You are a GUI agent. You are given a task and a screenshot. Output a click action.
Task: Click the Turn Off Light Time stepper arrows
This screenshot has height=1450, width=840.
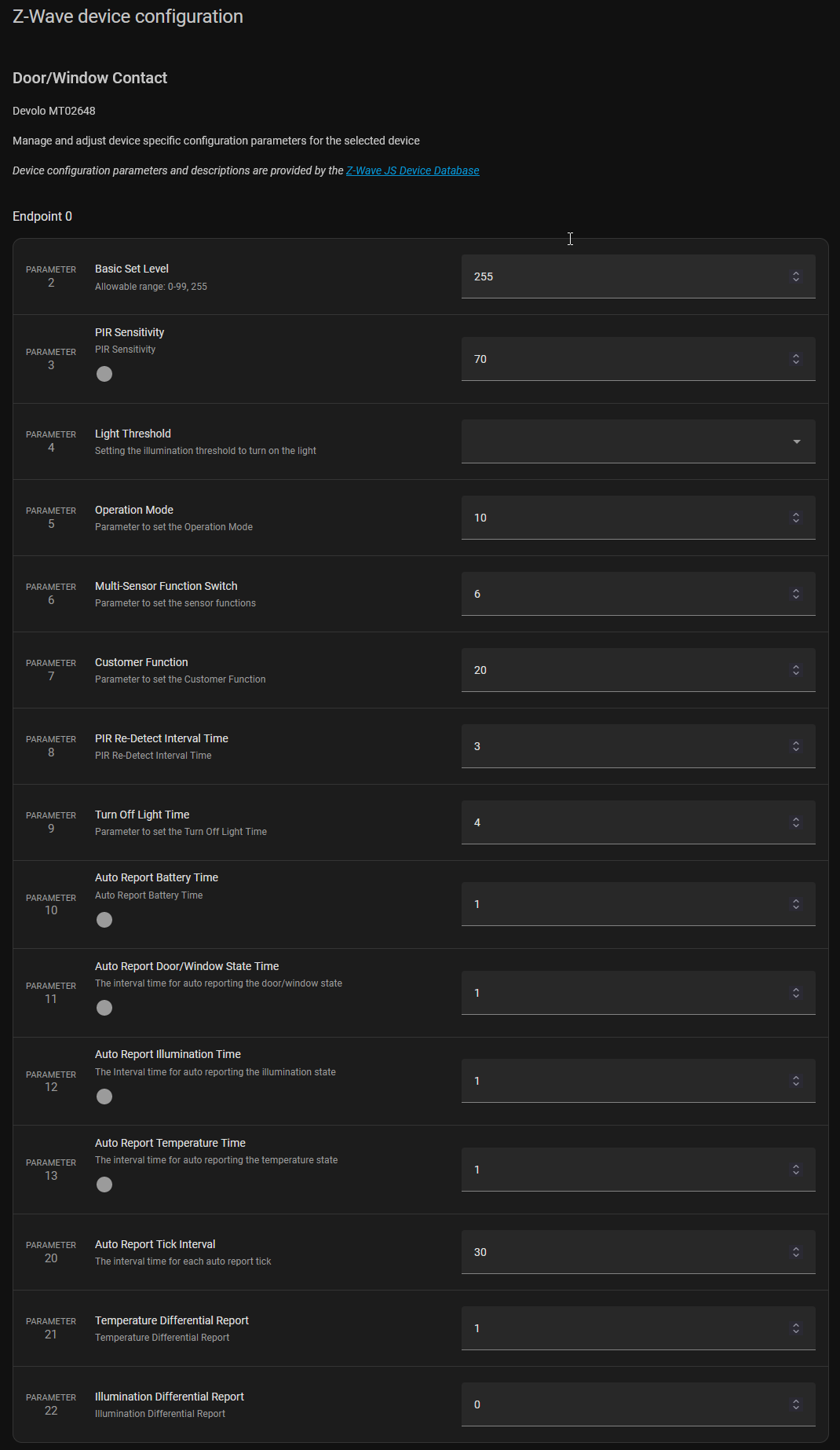[796, 822]
